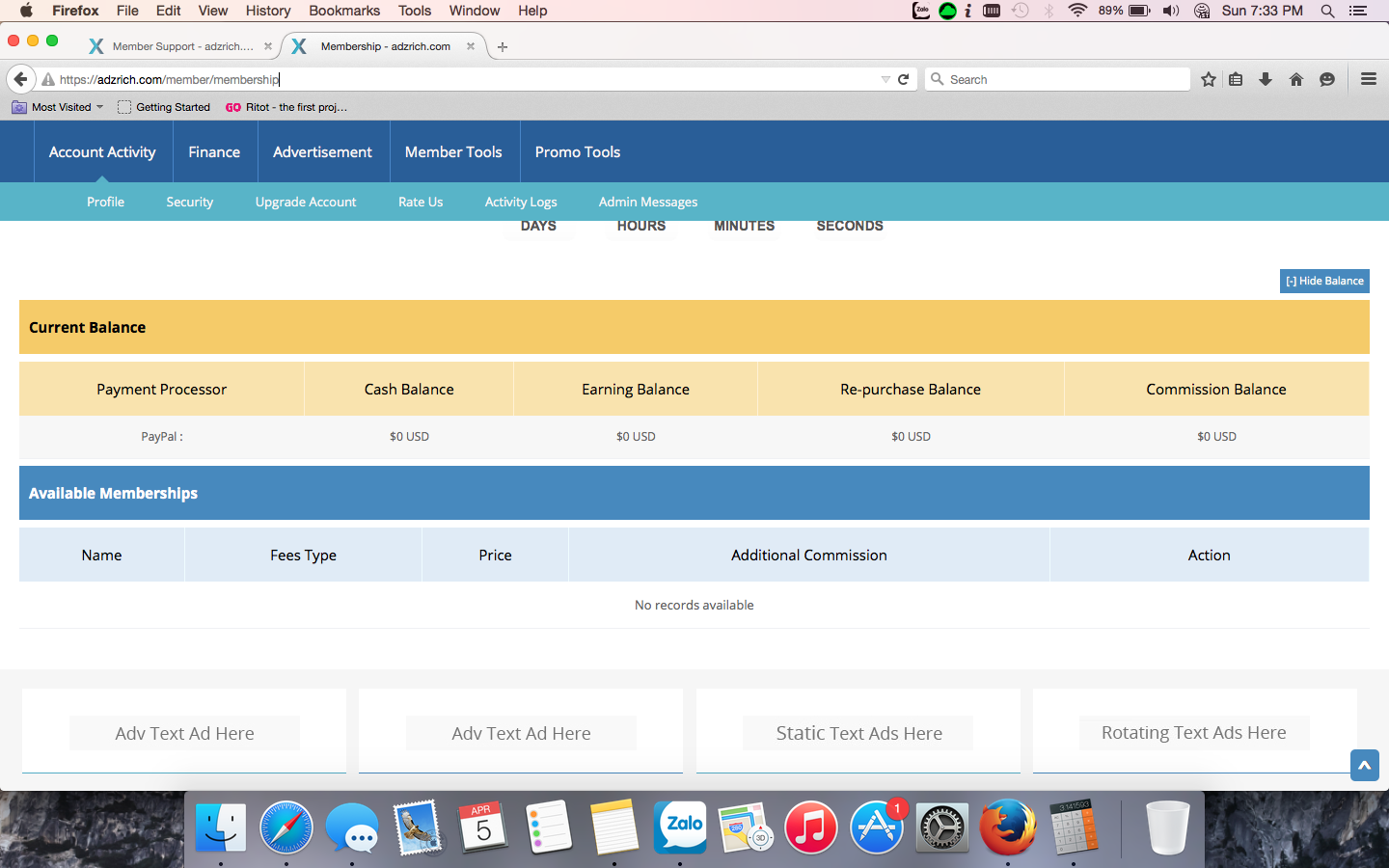Click the Commission Balance column header

[1216, 389]
